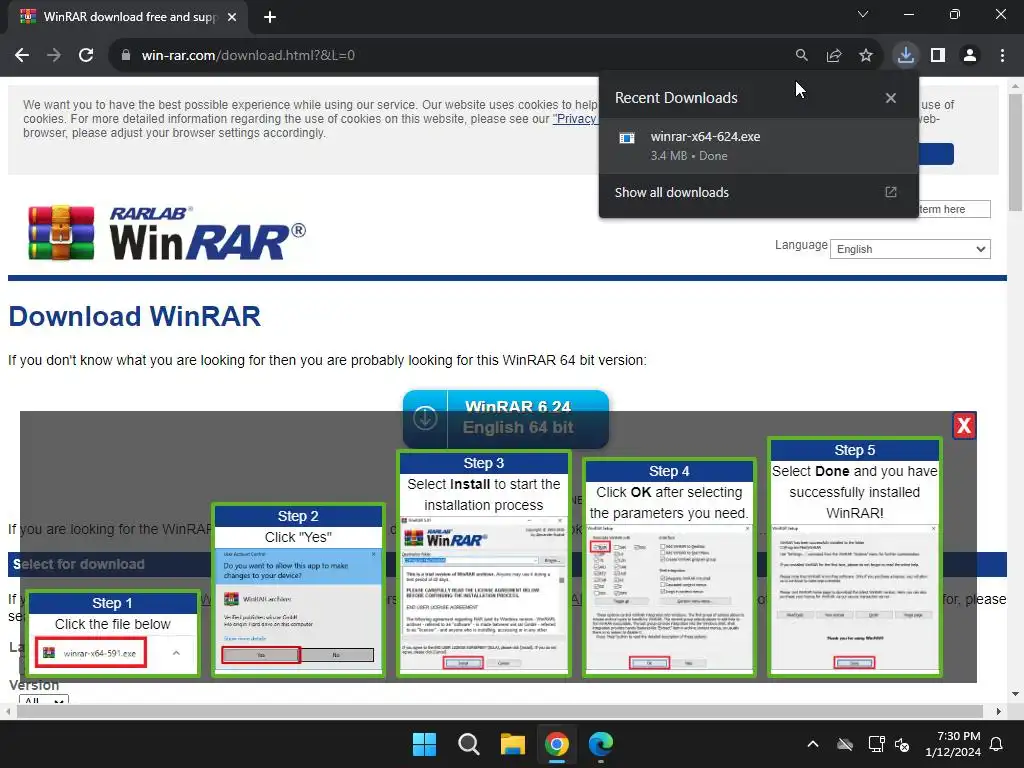Open the Chrome side panel
Viewport: 1024px width, 768px height.
click(938, 56)
